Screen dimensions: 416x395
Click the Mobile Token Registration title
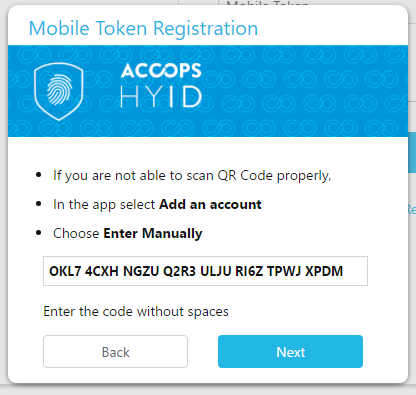pos(143,28)
